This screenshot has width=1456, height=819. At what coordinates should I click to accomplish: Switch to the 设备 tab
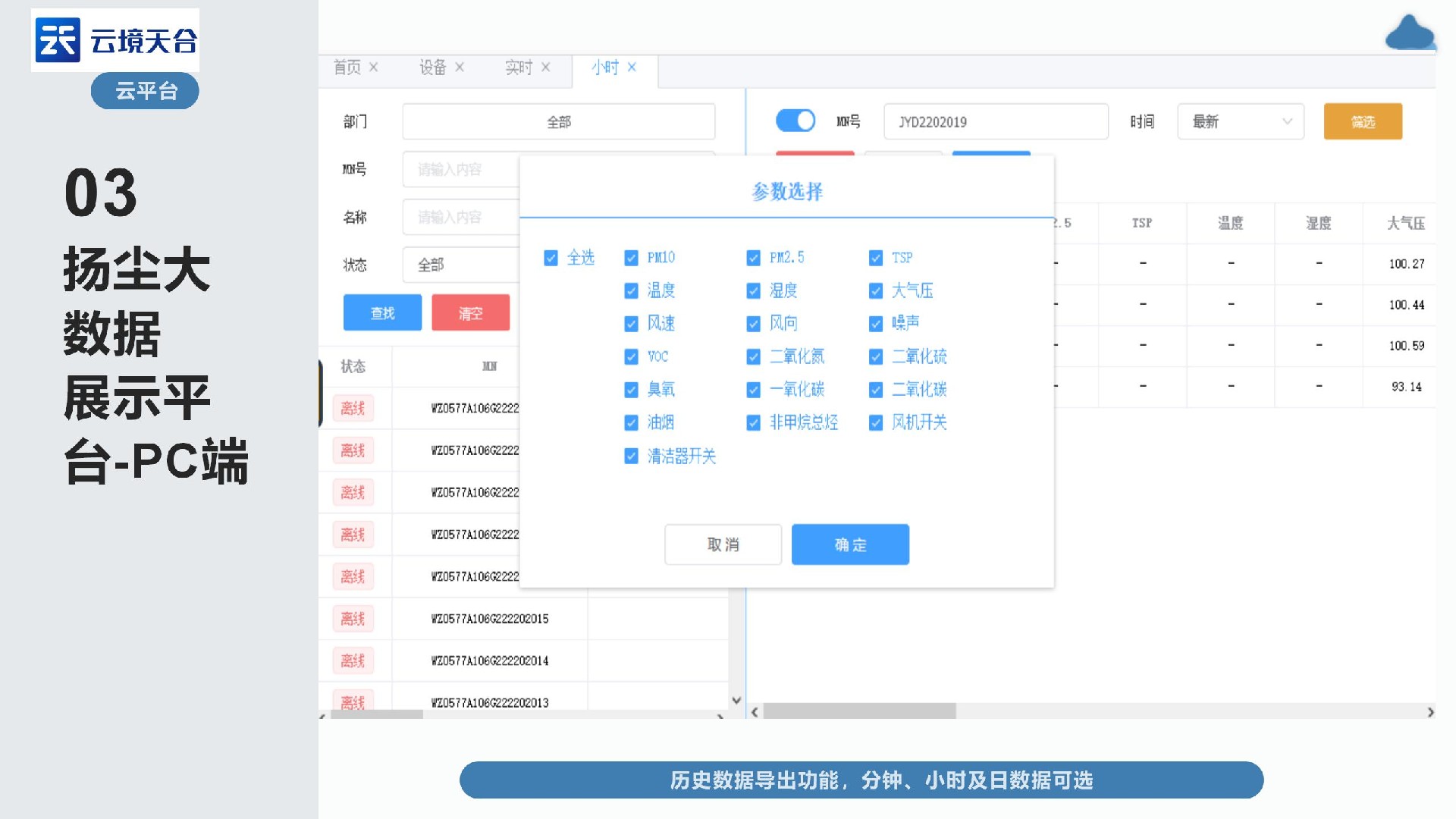[x=433, y=67]
